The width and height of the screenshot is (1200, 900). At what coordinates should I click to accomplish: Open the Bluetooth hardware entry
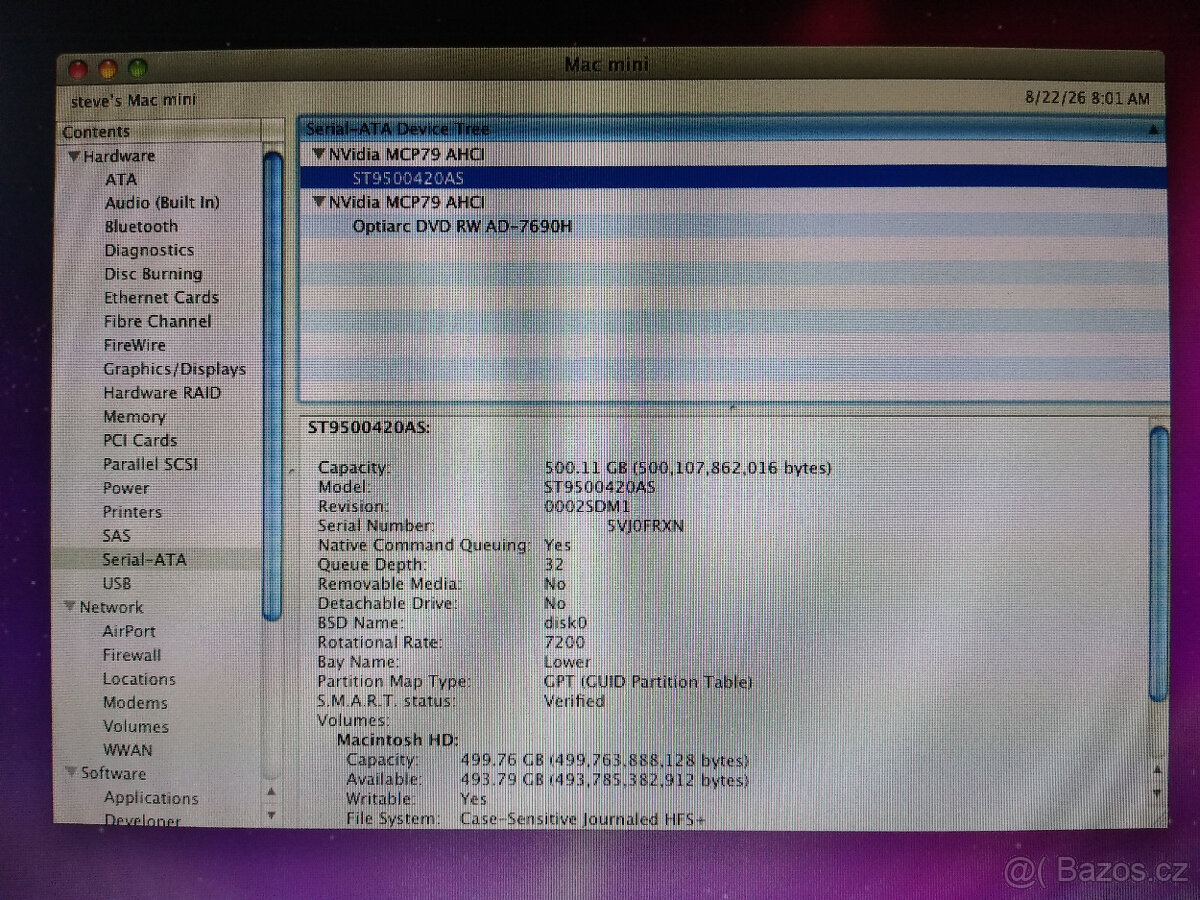(141, 226)
